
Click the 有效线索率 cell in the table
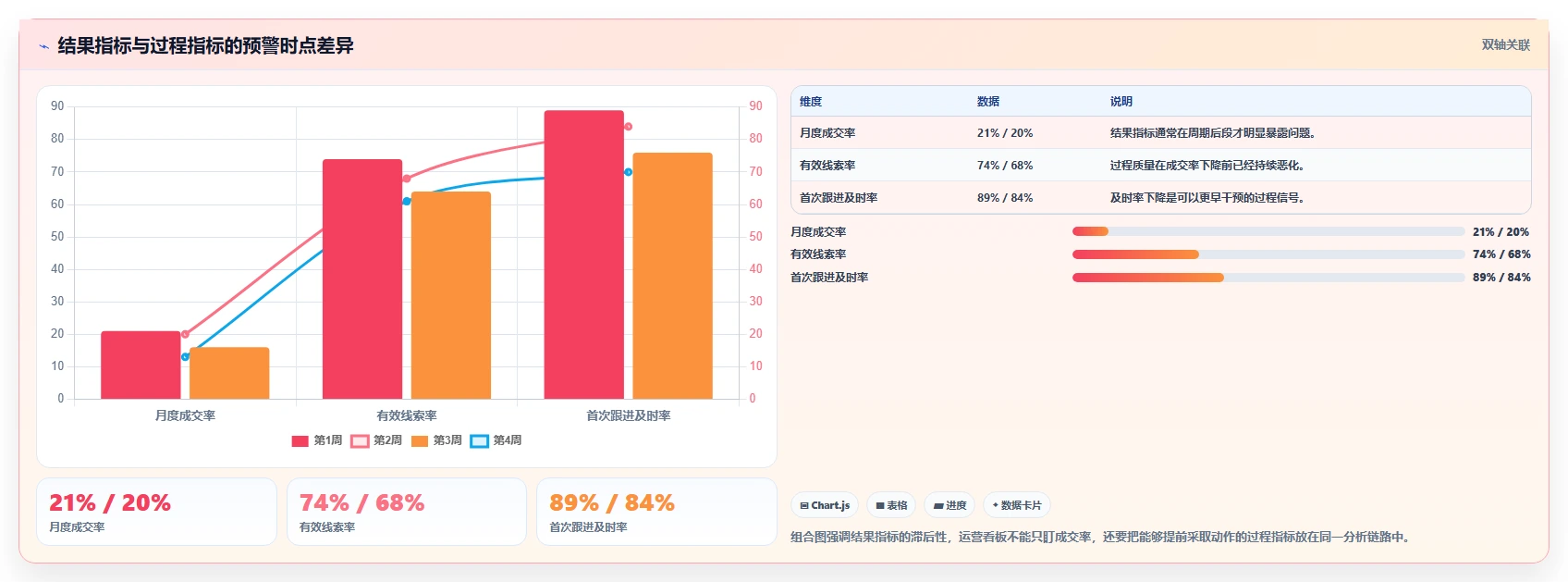point(827,166)
